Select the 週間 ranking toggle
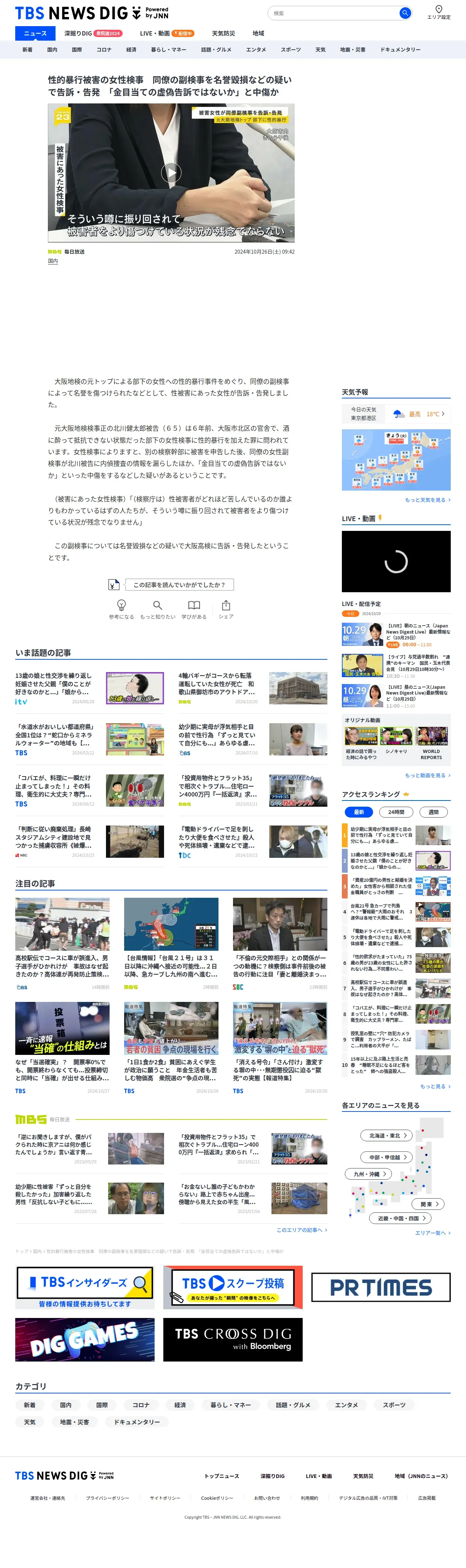 coord(434,812)
